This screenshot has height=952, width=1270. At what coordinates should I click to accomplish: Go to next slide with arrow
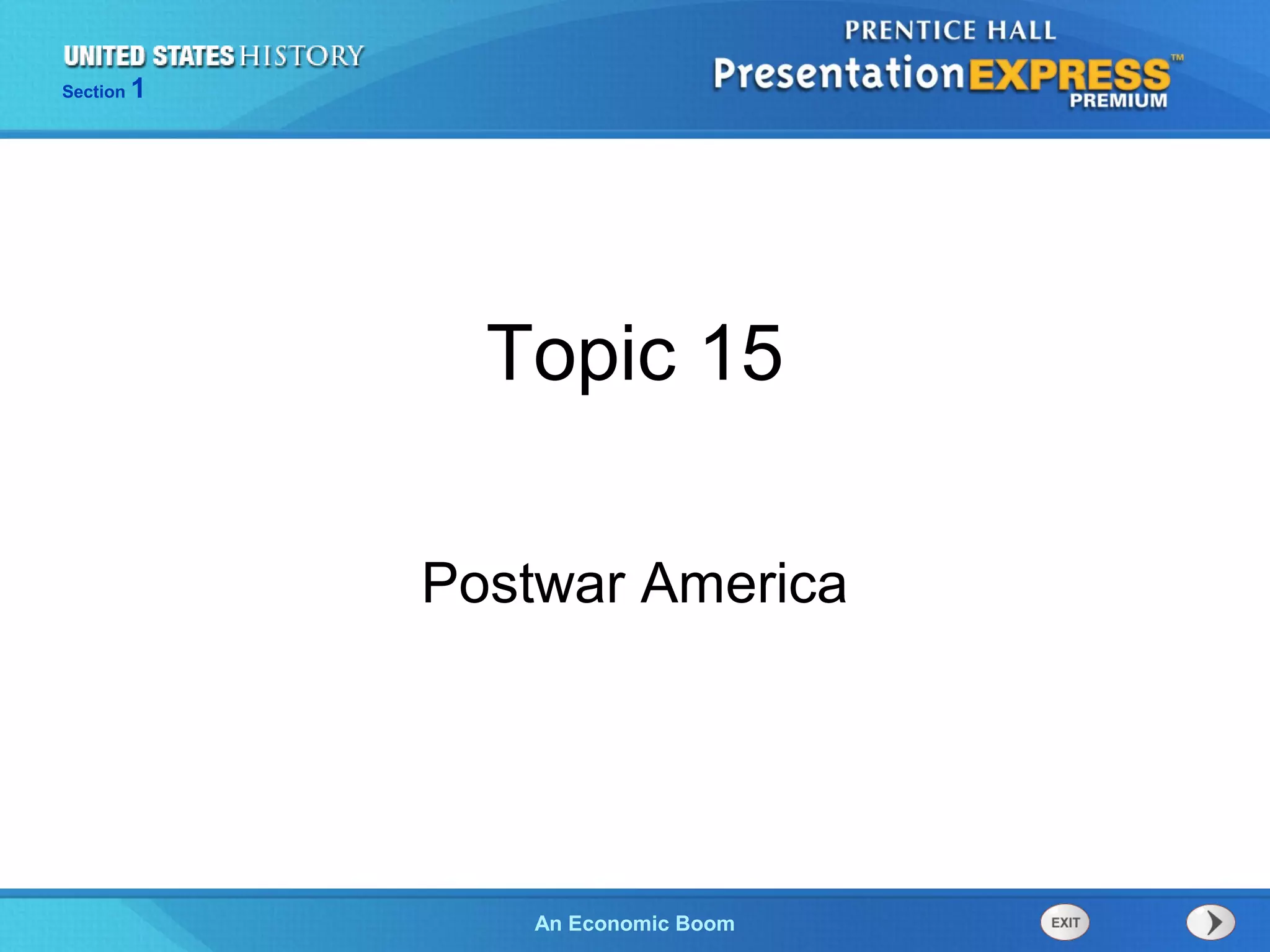click(x=1210, y=922)
